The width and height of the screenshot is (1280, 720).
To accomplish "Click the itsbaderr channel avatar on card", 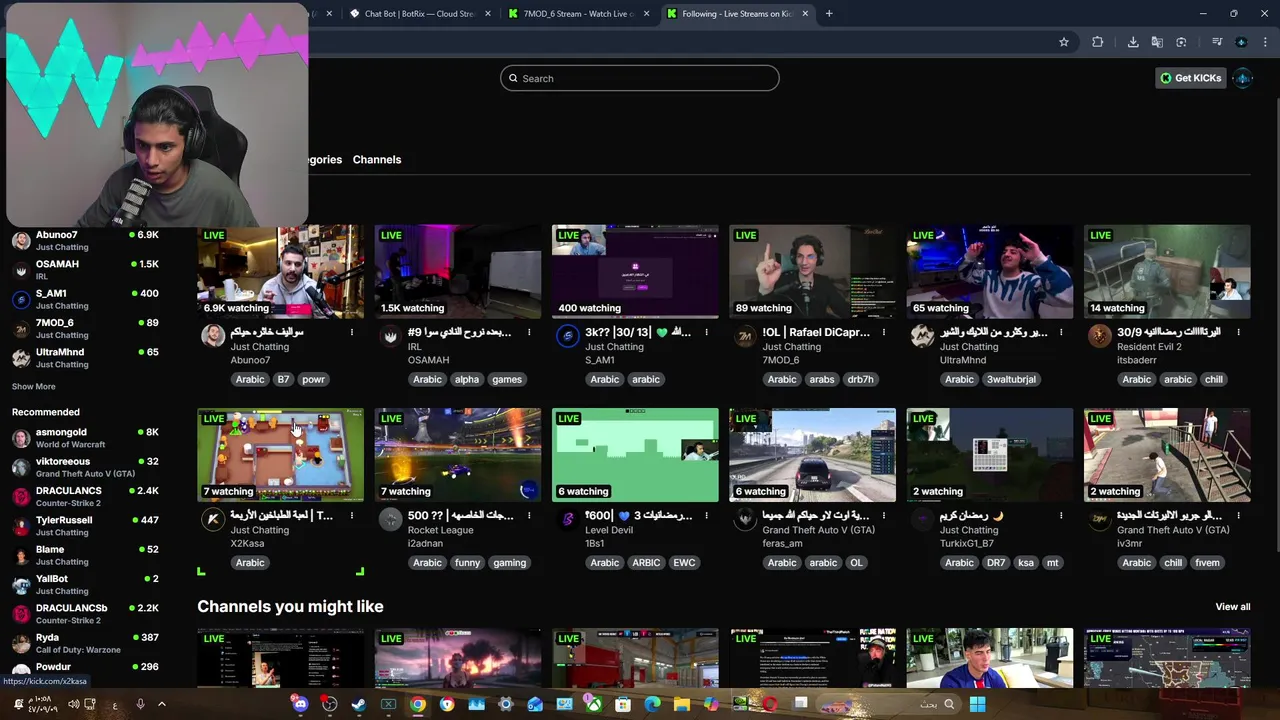I will pos(1099,336).
